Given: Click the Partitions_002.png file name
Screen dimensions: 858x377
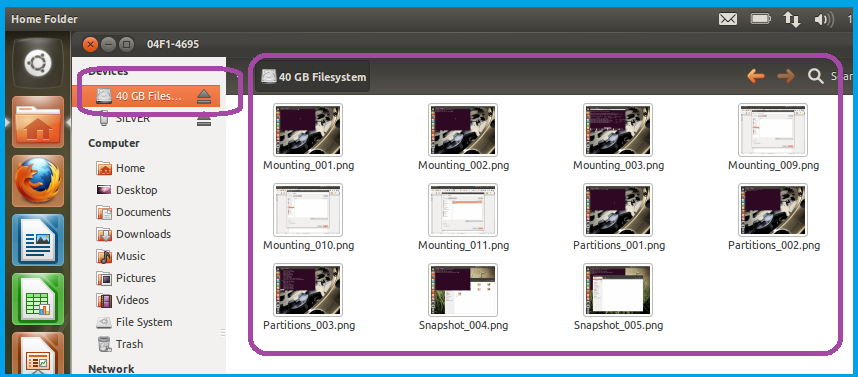Looking at the screenshot, I should (774, 245).
